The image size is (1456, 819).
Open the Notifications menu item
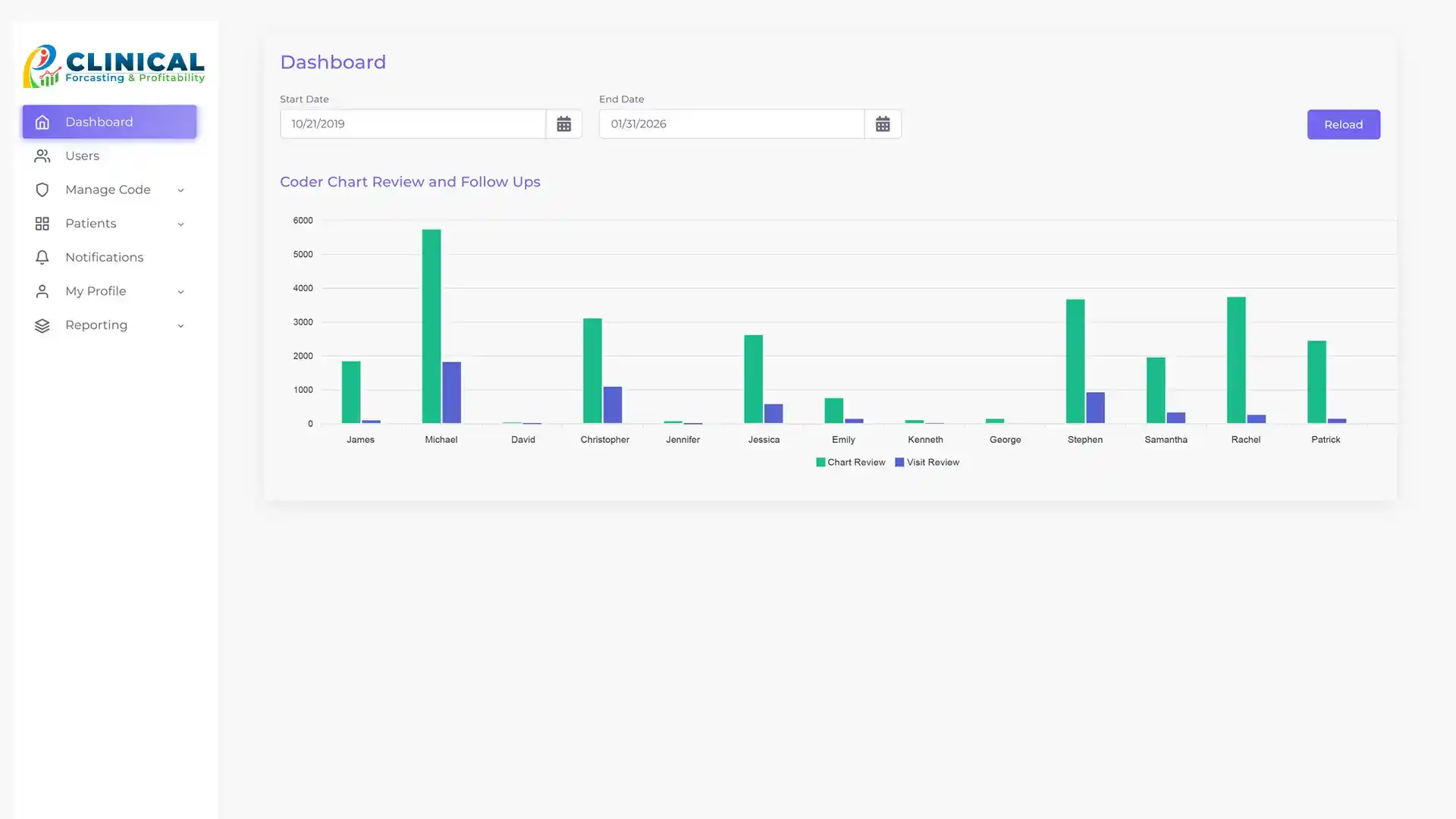tap(104, 258)
